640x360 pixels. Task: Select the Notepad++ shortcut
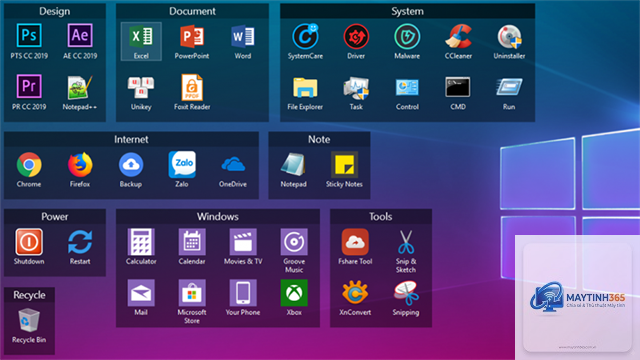(x=80, y=87)
